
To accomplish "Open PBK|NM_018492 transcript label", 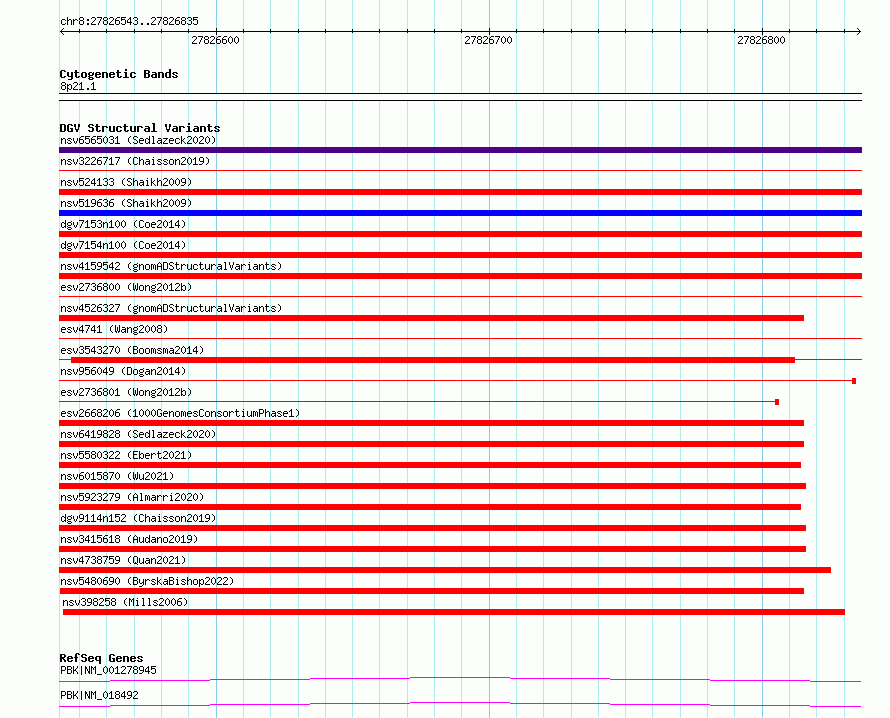I will point(99,695).
